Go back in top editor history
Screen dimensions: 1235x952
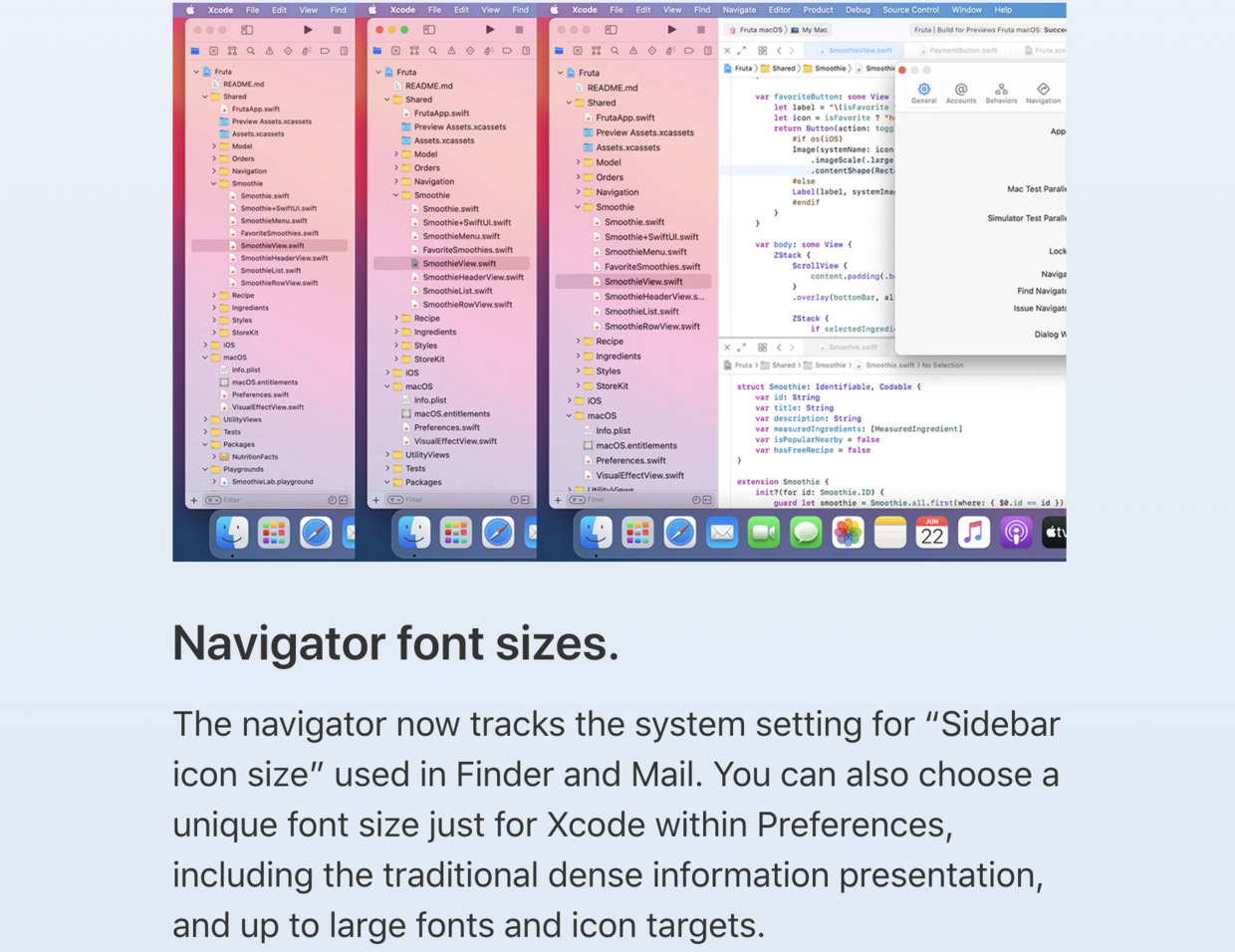click(779, 50)
